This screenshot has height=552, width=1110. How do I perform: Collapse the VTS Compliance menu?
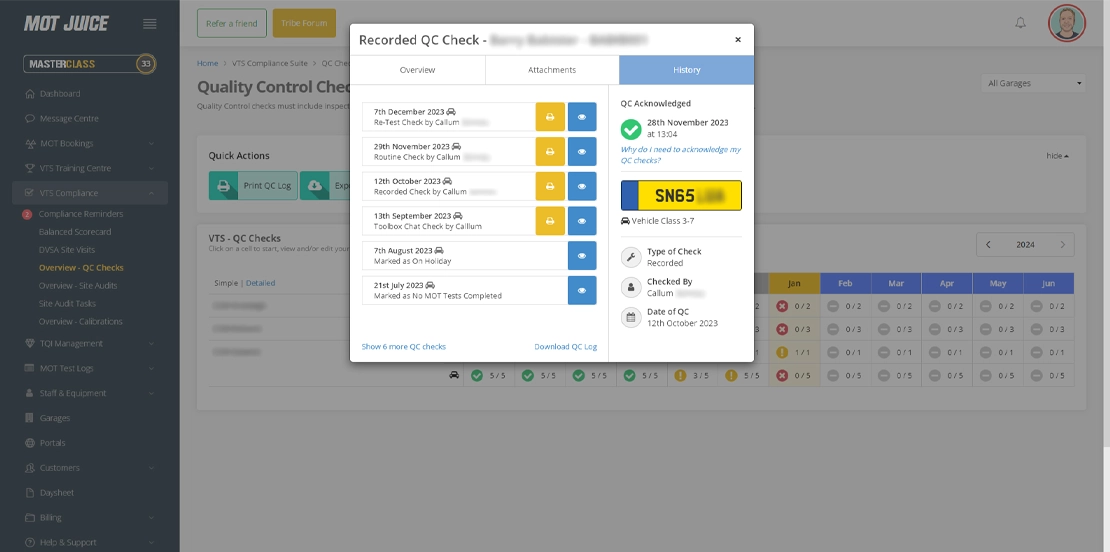pyautogui.click(x=90, y=192)
